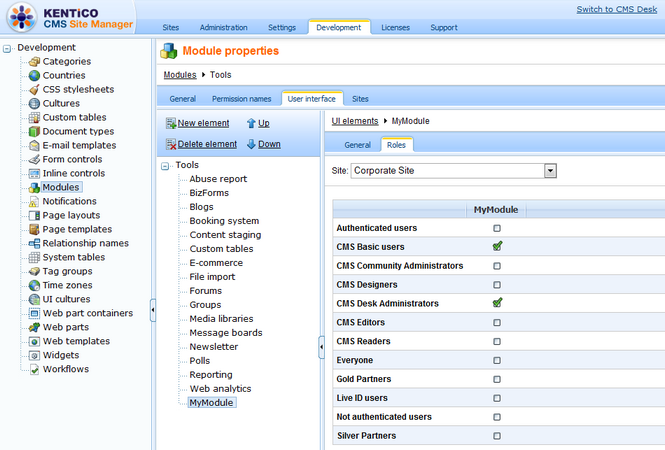
Task: Click the Cultures icon
Action: 34,103
